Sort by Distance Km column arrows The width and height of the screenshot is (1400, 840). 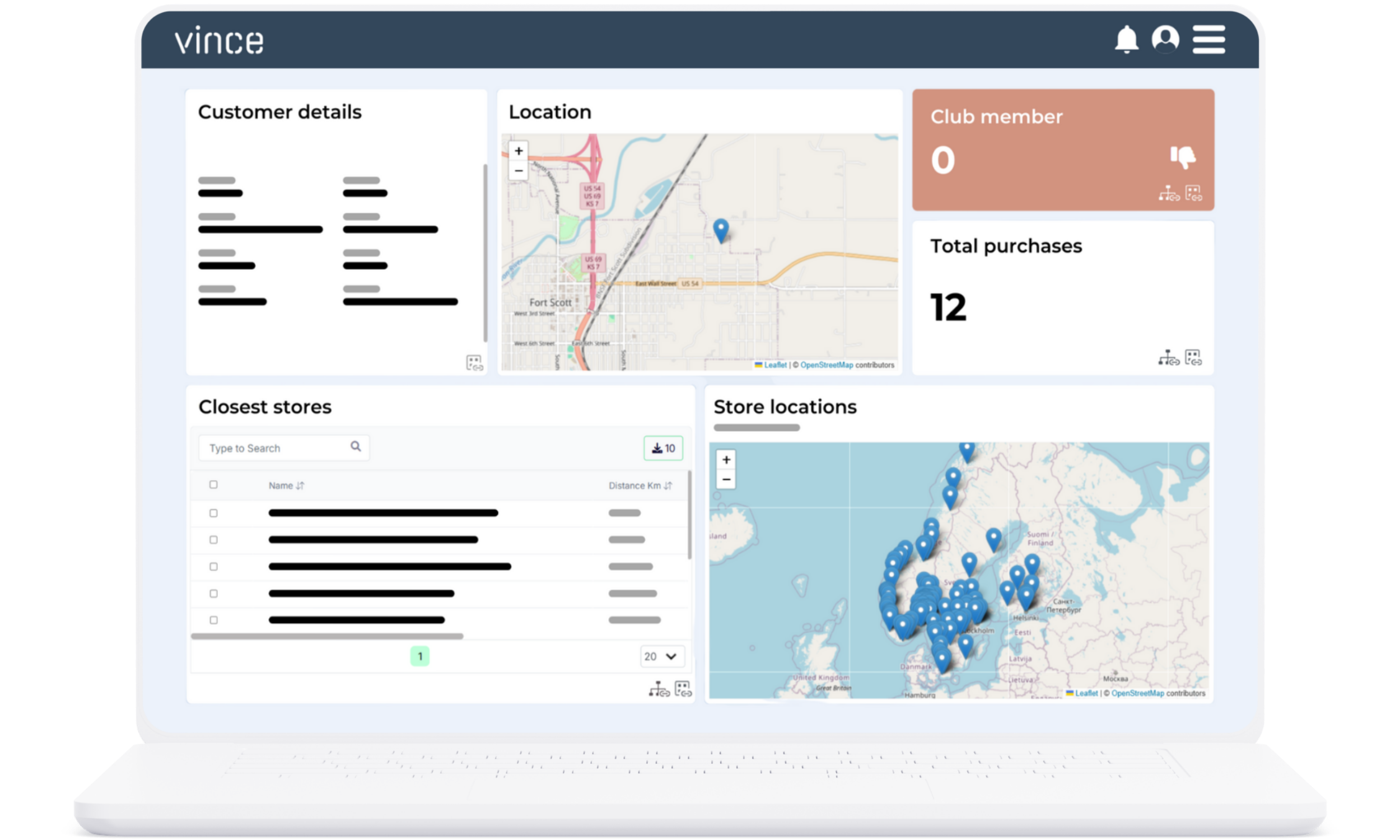[x=668, y=485]
